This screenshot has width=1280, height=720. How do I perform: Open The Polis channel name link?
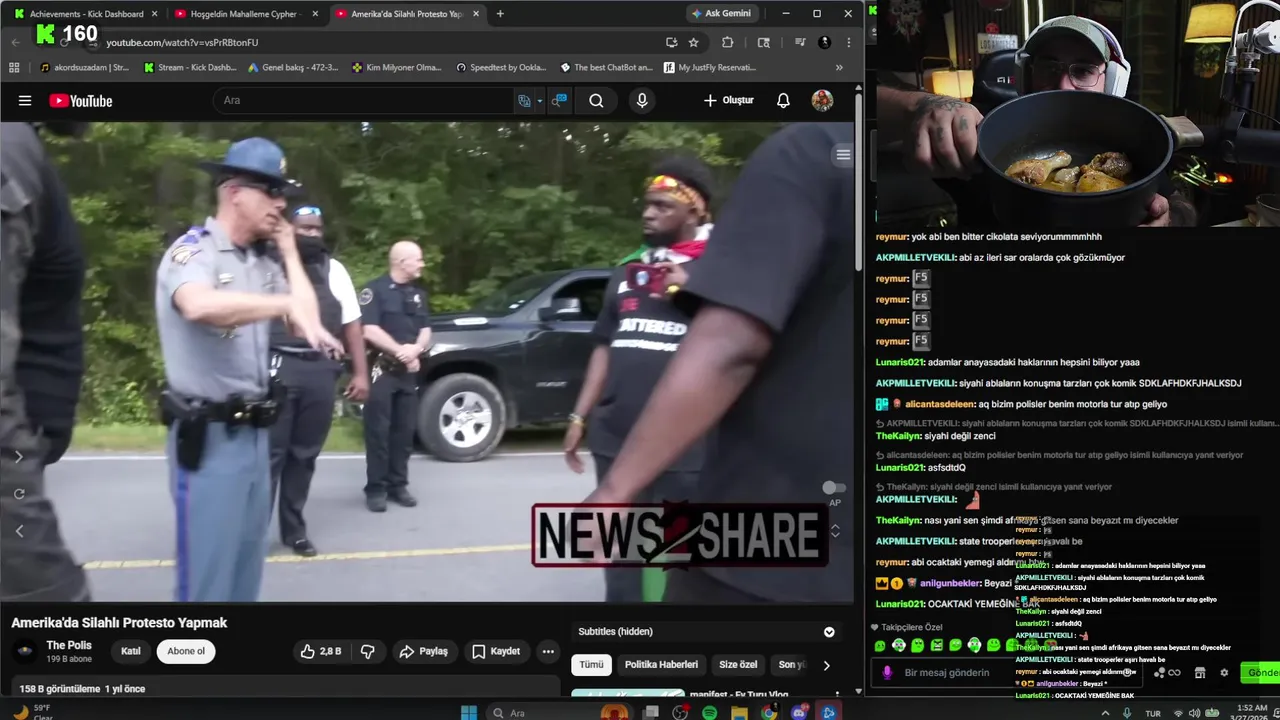(x=69, y=645)
